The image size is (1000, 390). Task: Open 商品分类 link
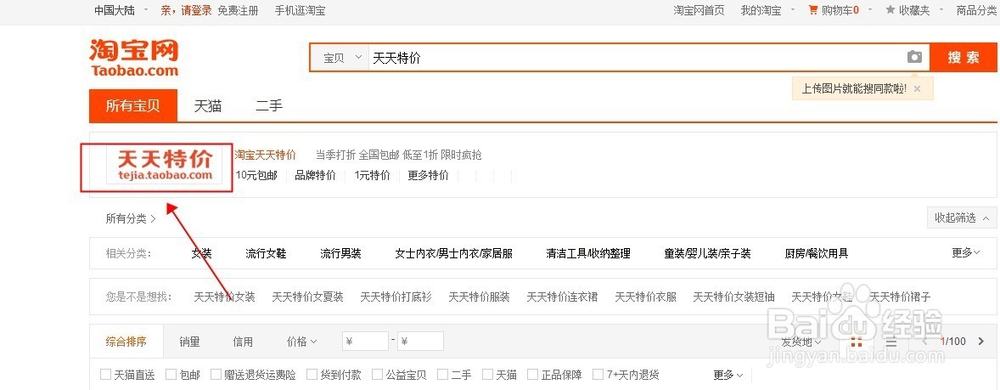tap(976, 10)
